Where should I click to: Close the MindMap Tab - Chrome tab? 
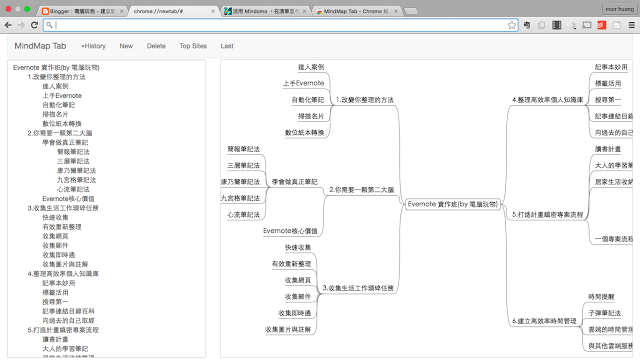tap(396, 11)
